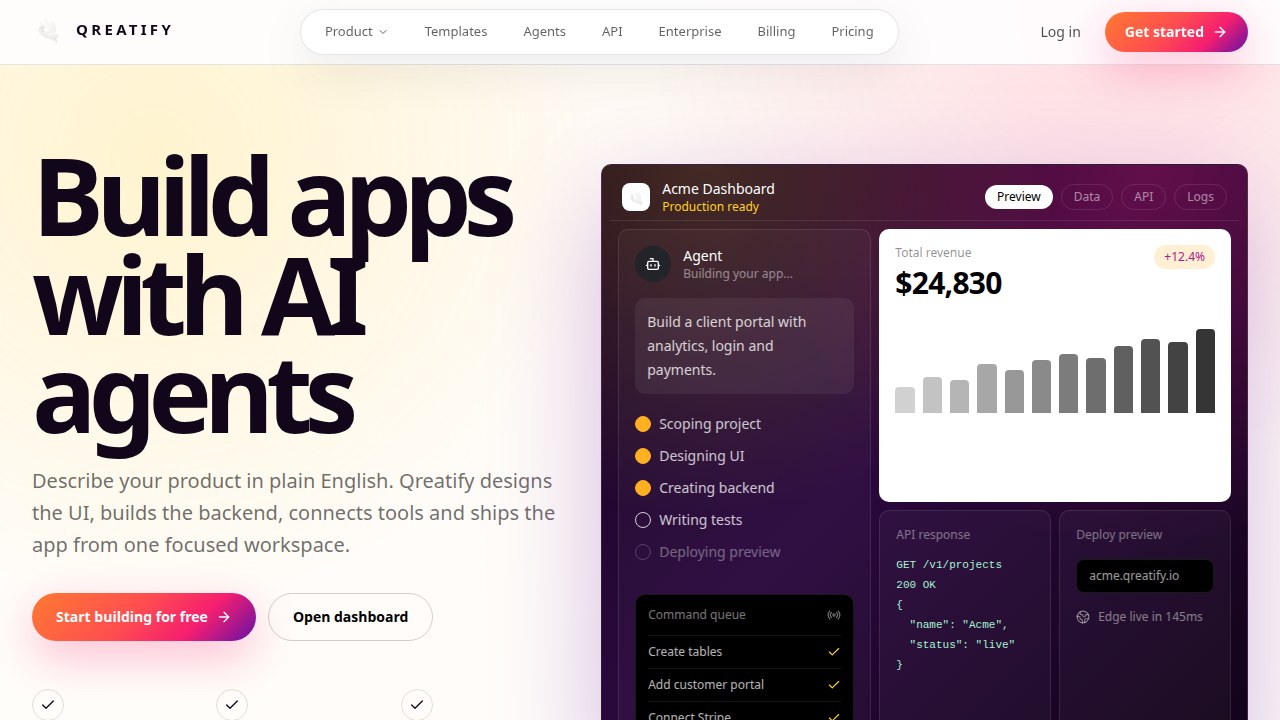Open the Logs tab
The height and width of the screenshot is (720, 1280).
[x=1200, y=197]
